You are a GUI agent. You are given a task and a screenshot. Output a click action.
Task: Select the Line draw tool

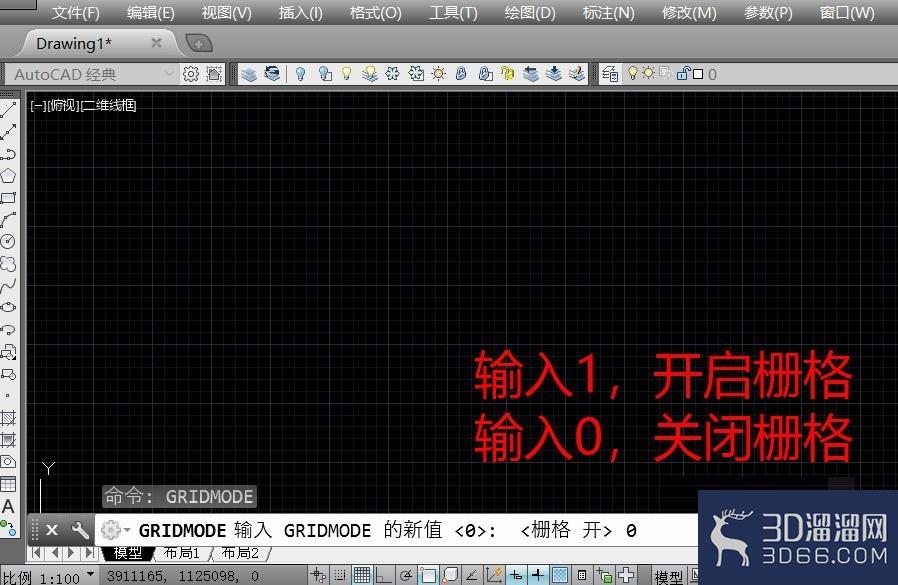pos(8,110)
